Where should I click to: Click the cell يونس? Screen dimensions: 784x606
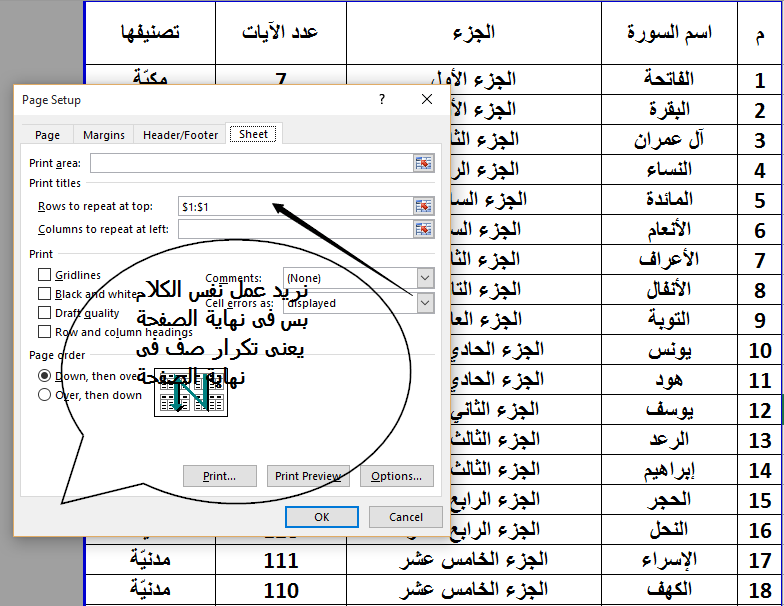[x=670, y=350]
